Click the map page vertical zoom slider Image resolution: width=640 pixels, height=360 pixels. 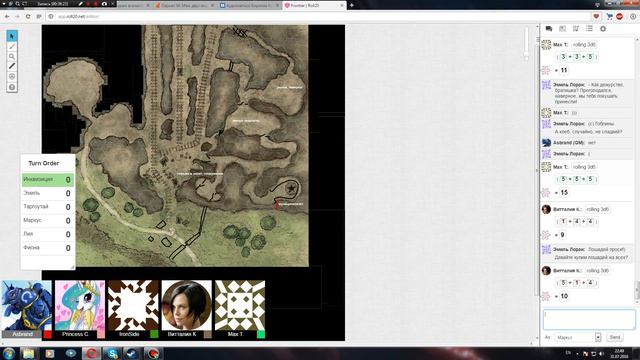click(526, 43)
